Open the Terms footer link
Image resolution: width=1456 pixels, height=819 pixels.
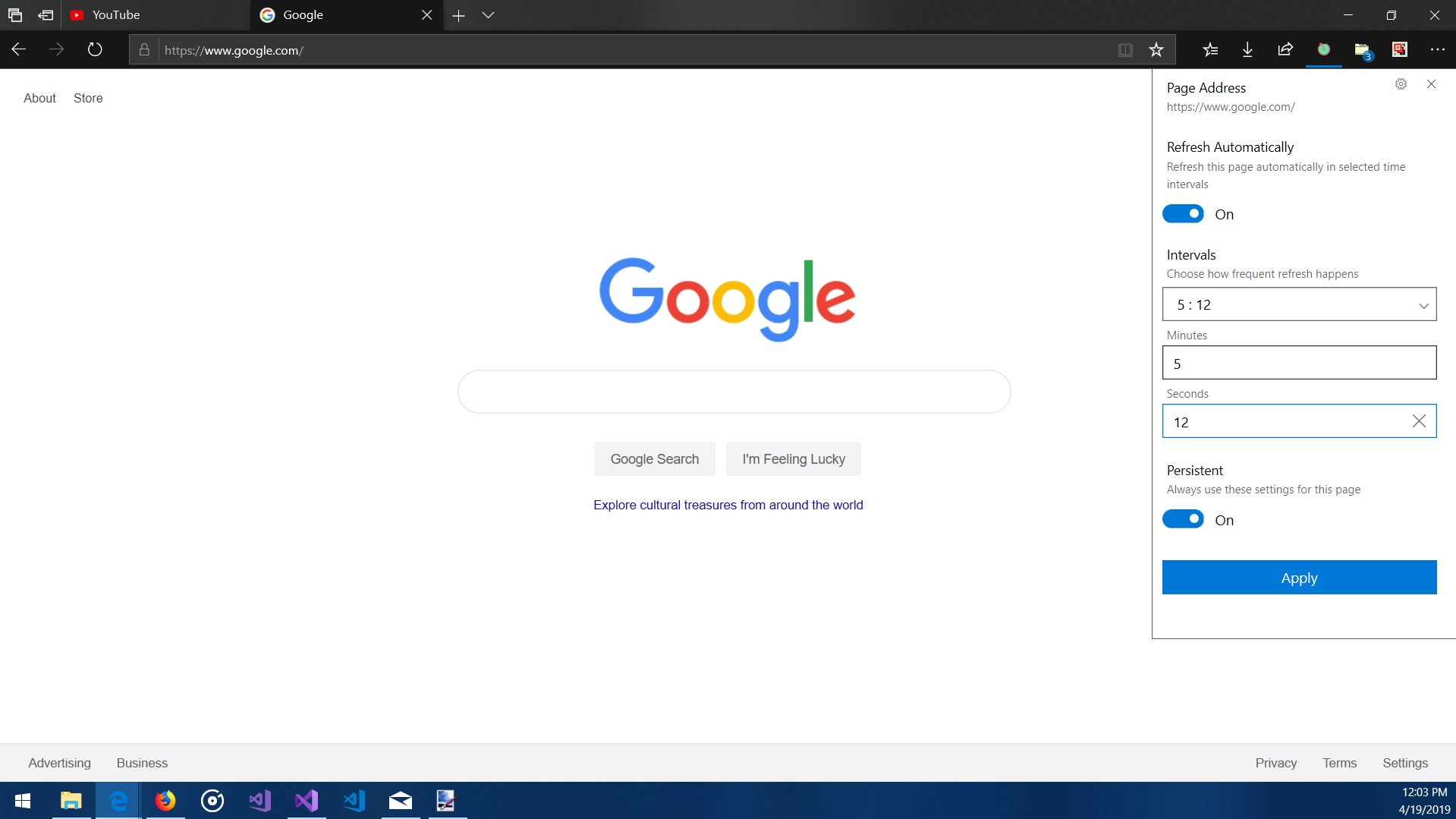(x=1340, y=764)
